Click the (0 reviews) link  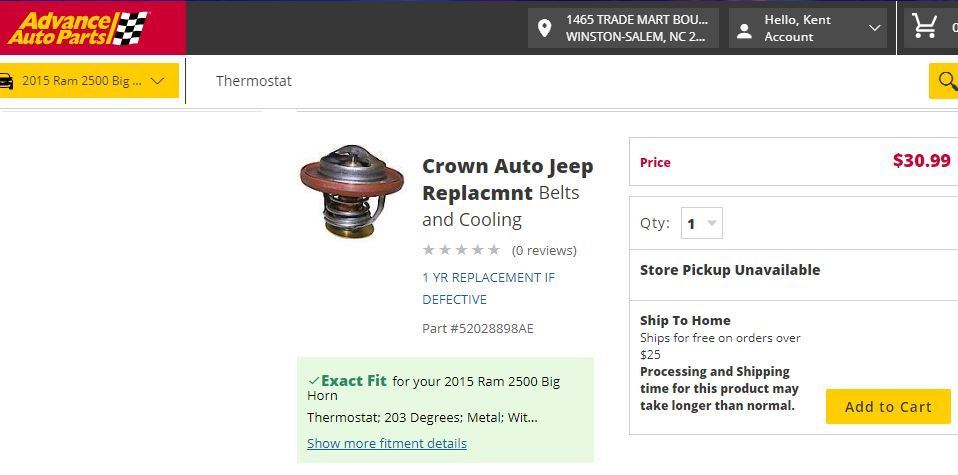(x=544, y=250)
